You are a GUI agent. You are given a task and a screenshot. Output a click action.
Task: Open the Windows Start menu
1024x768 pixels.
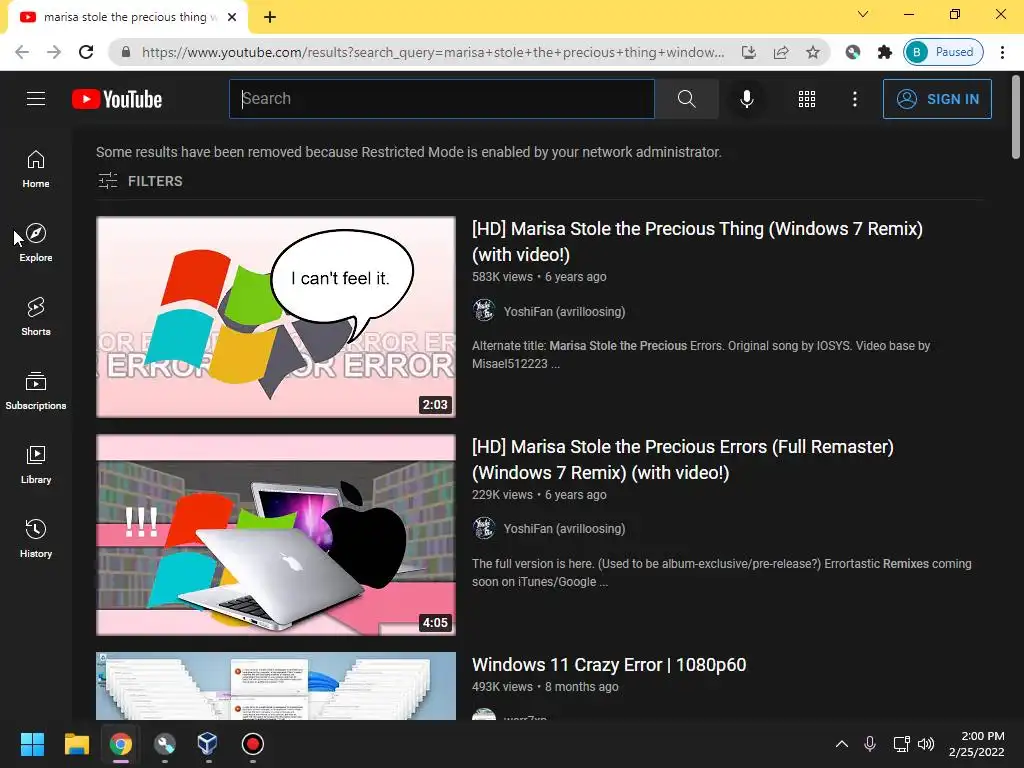pyautogui.click(x=32, y=744)
